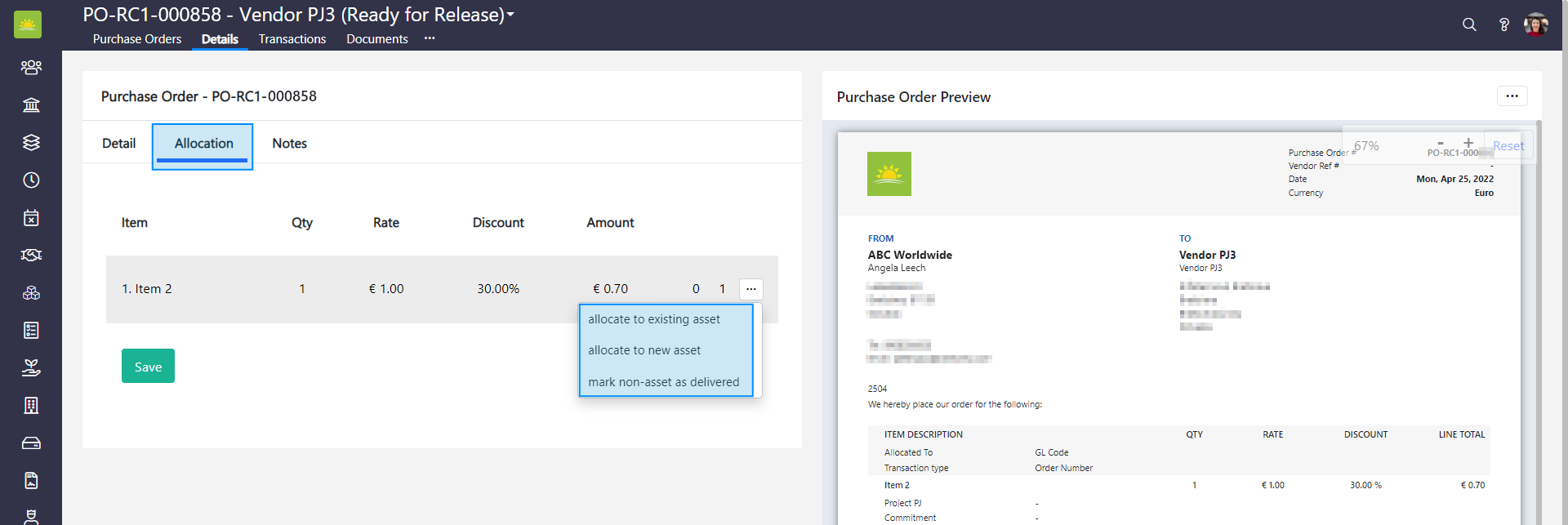Expand the top navigation more options ellipsis
The width and height of the screenshot is (1568, 525).
[430, 38]
